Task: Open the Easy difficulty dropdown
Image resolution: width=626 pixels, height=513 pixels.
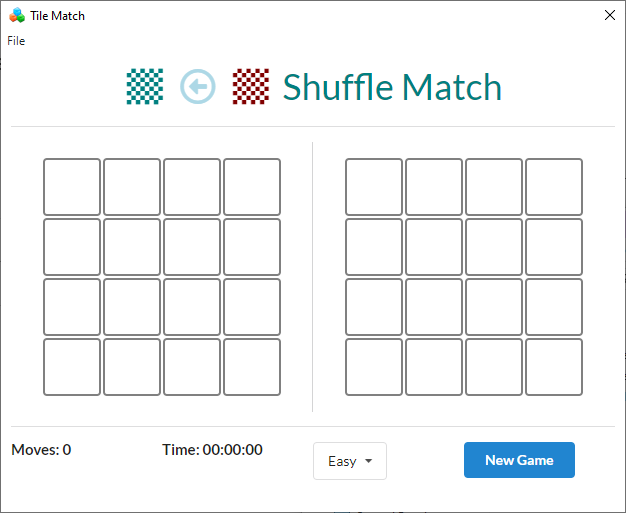Action: 349,461
